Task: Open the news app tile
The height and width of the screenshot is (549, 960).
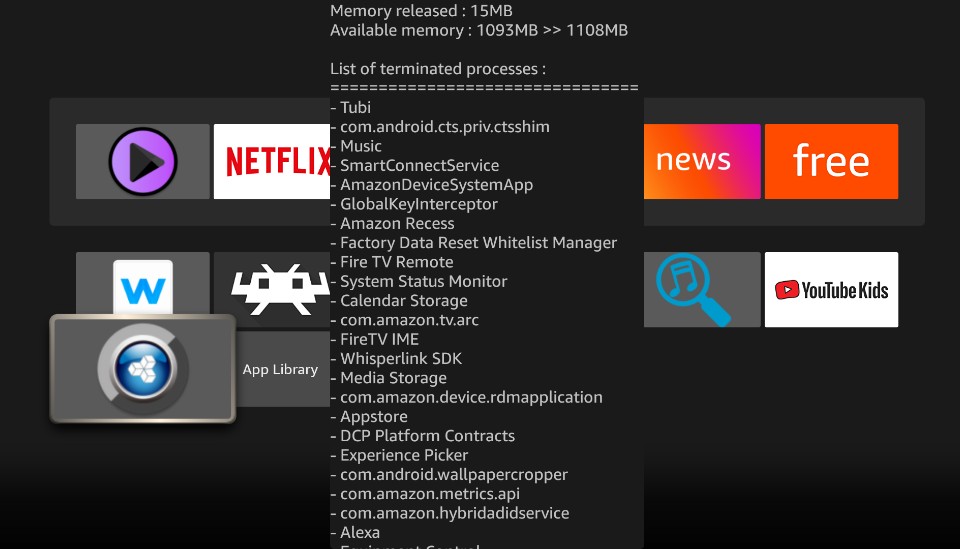Action: 702,162
